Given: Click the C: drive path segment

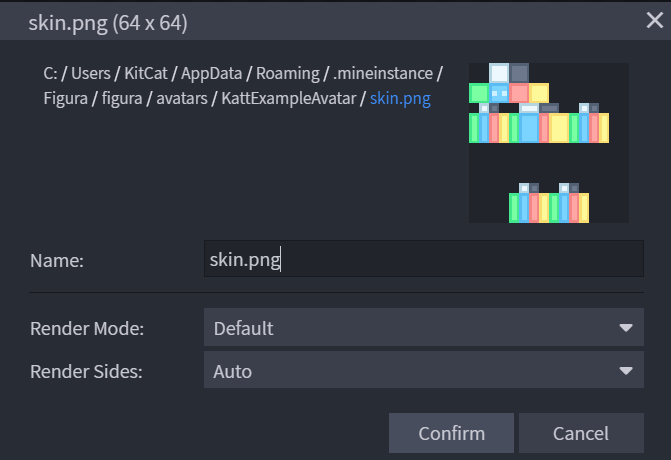Looking at the screenshot, I should [x=50, y=74].
